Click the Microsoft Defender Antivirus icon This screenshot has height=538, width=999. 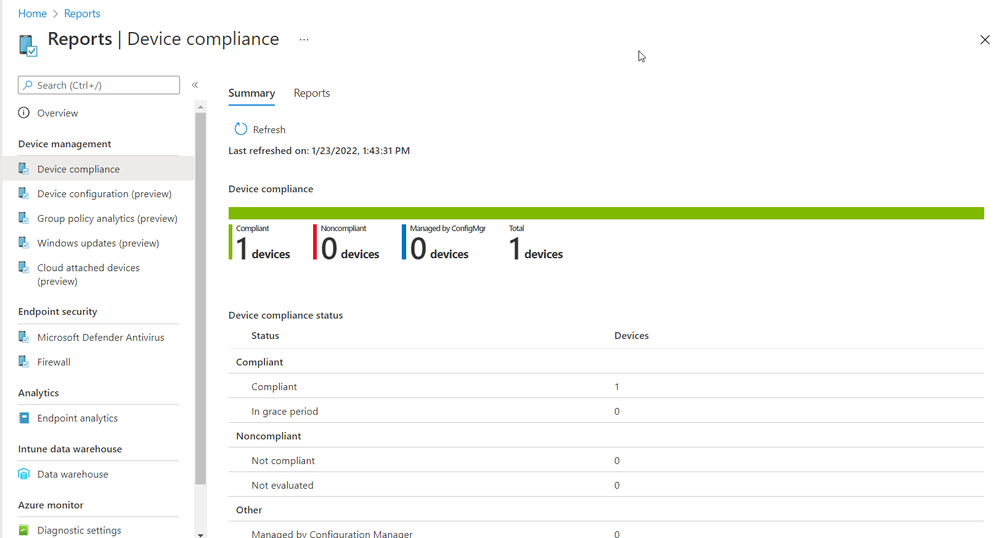24,337
